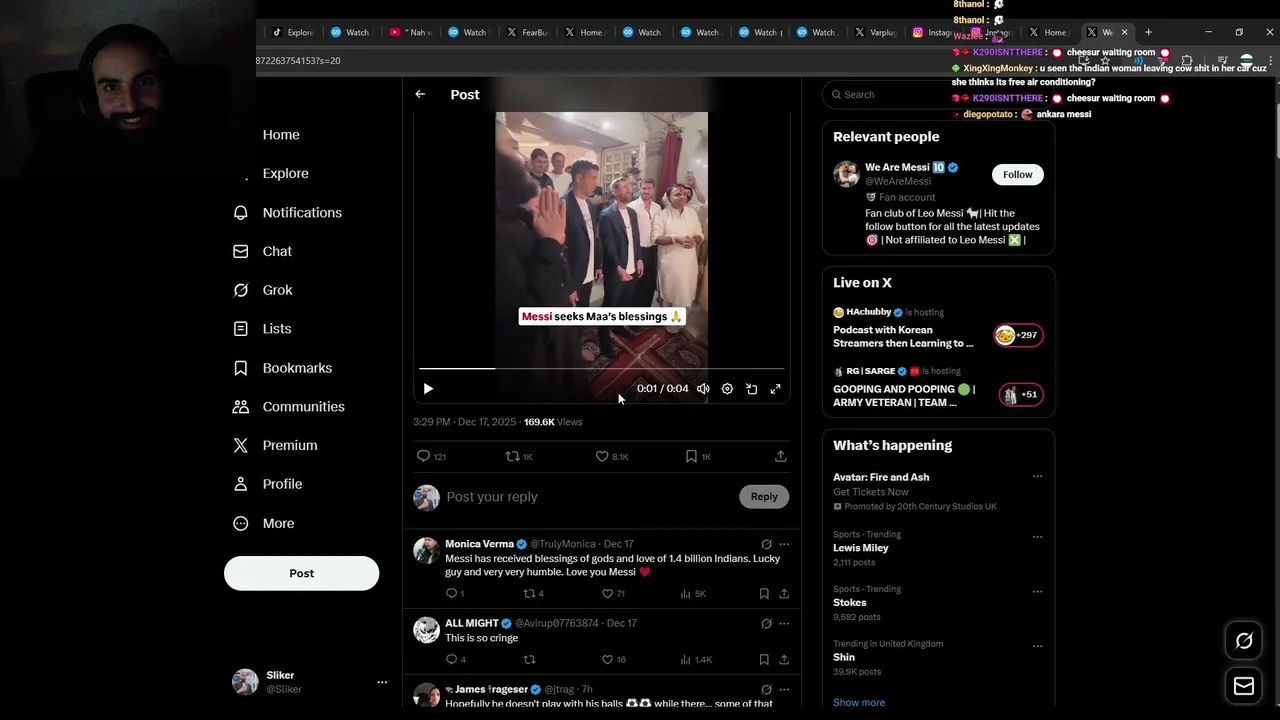Open more options on James Frageser's reply
Viewport: 1280px width, 720px height.
pyautogui.click(x=784, y=689)
